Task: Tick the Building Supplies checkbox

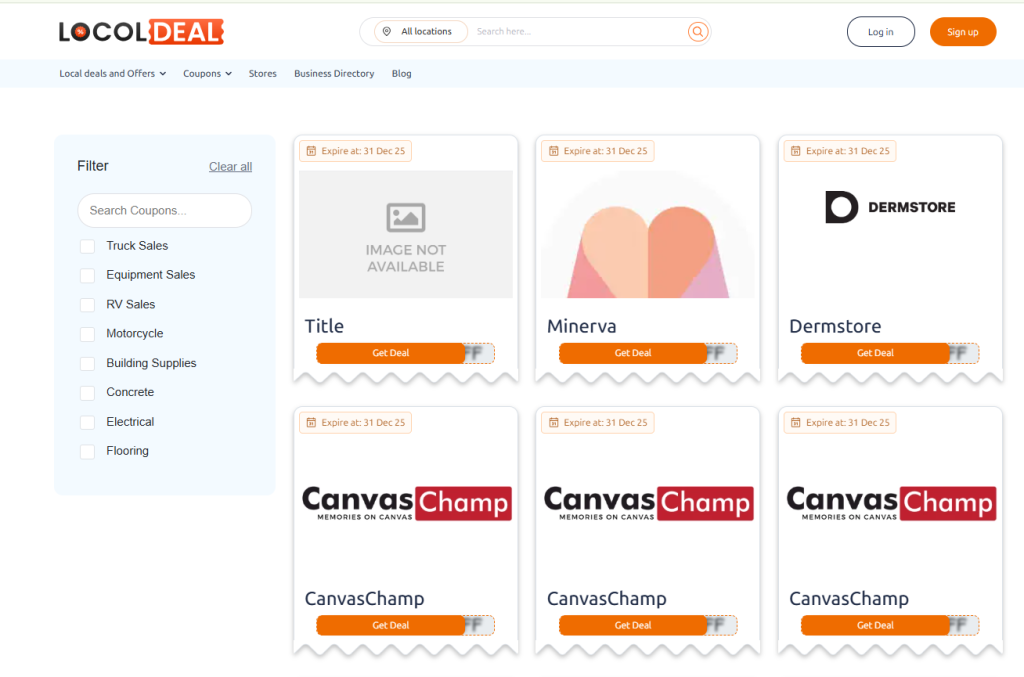Action: click(x=88, y=364)
